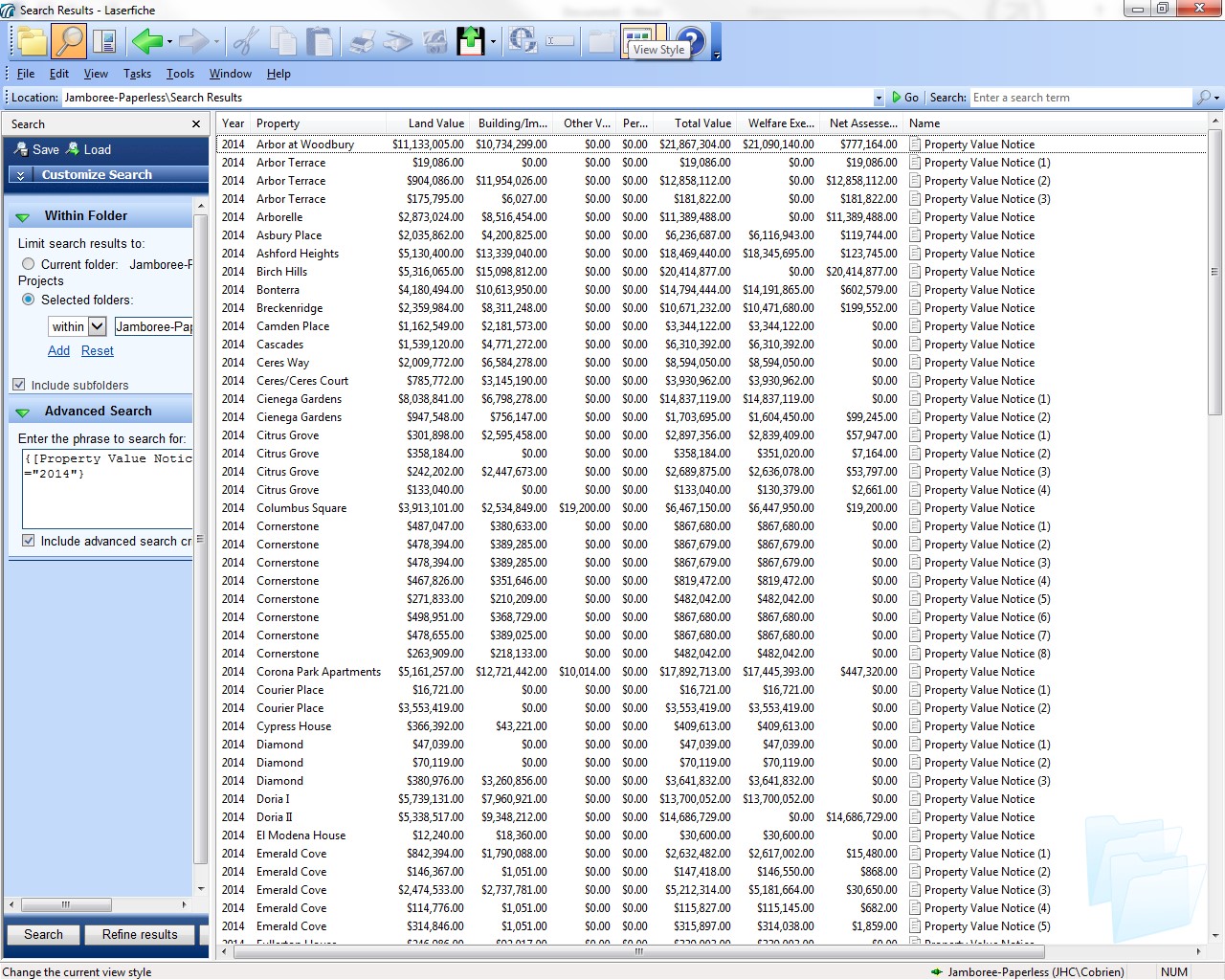Click the Refine results button
The width and height of the screenshot is (1225, 980).
click(140, 934)
